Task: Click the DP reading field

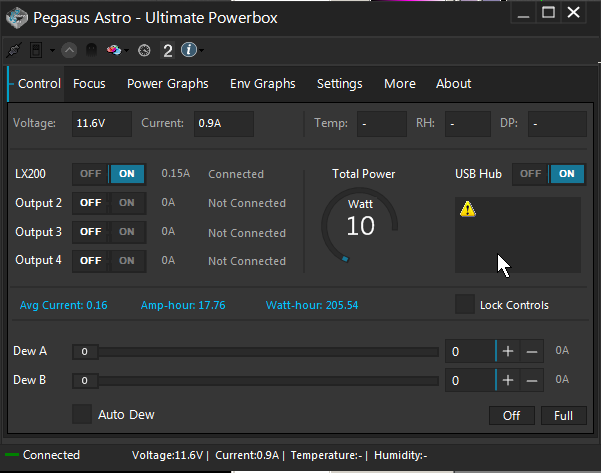Action: [x=557, y=123]
